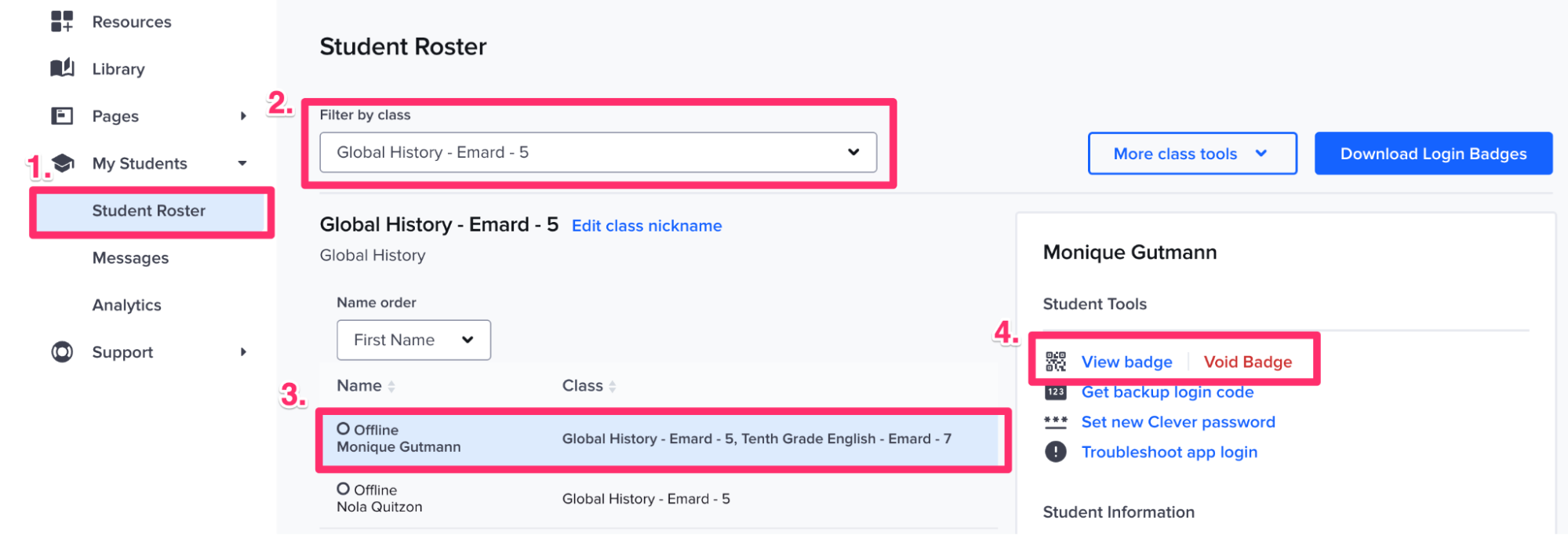Open the Edit class nickname link

tap(646, 225)
